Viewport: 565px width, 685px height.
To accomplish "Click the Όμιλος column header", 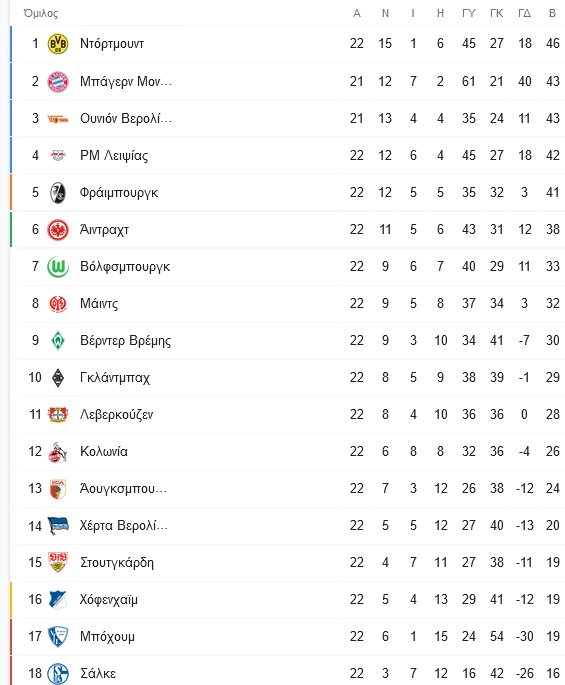I will click(41, 14).
